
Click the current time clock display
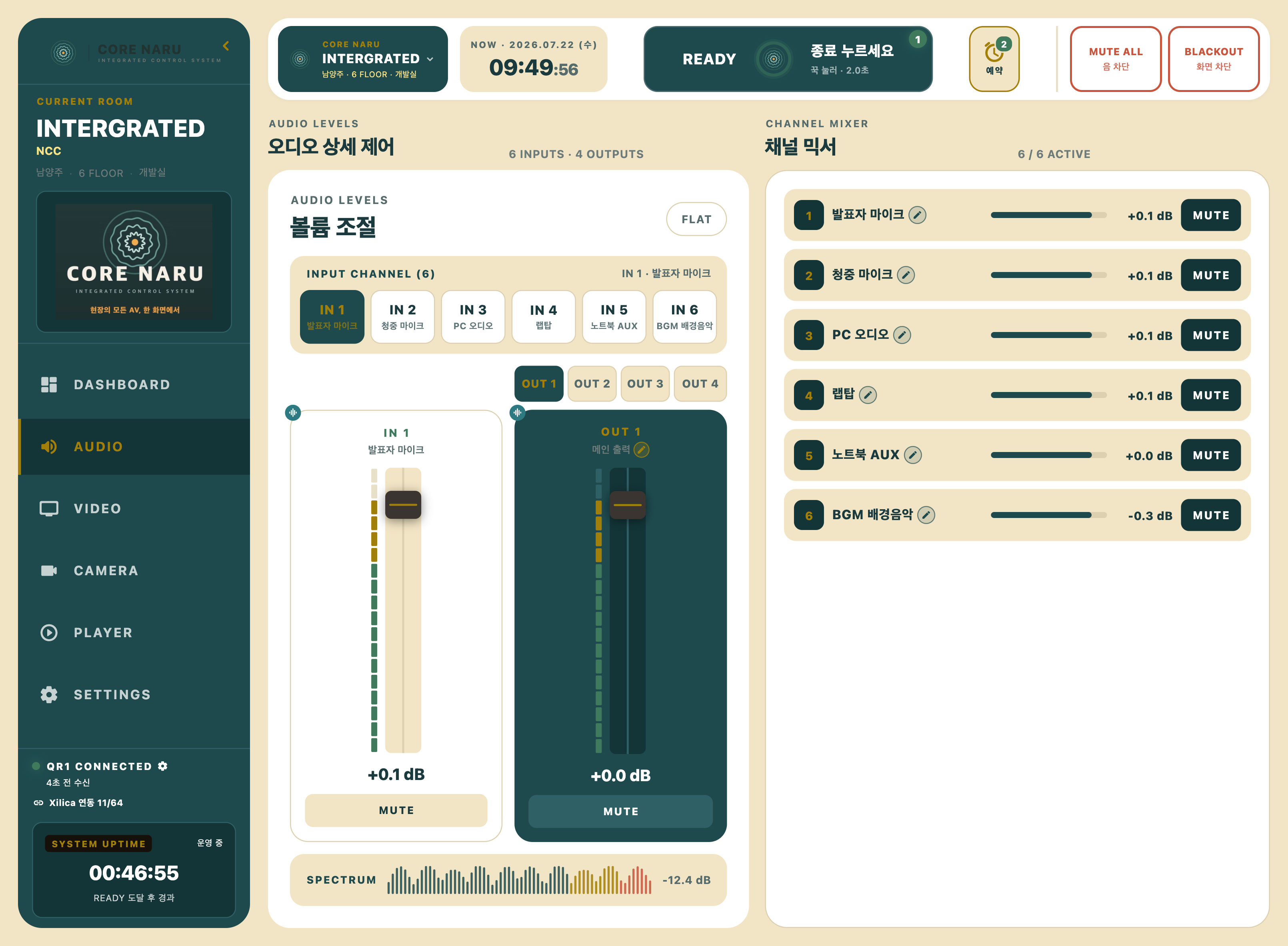pos(533,59)
